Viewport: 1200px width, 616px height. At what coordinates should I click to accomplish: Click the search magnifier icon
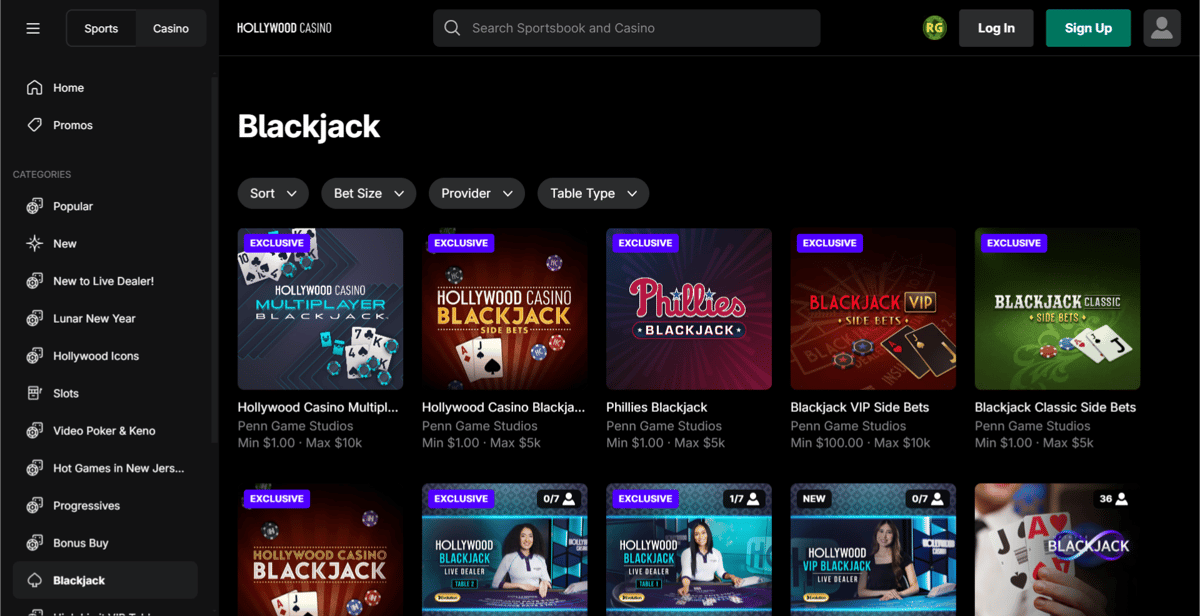click(x=452, y=28)
